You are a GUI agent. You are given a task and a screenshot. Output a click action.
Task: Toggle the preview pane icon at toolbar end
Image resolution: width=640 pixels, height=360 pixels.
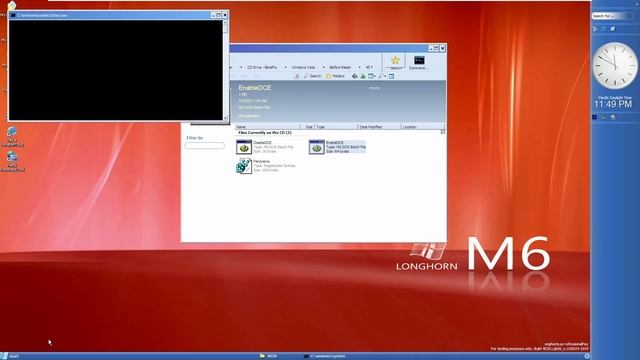point(391,76)
